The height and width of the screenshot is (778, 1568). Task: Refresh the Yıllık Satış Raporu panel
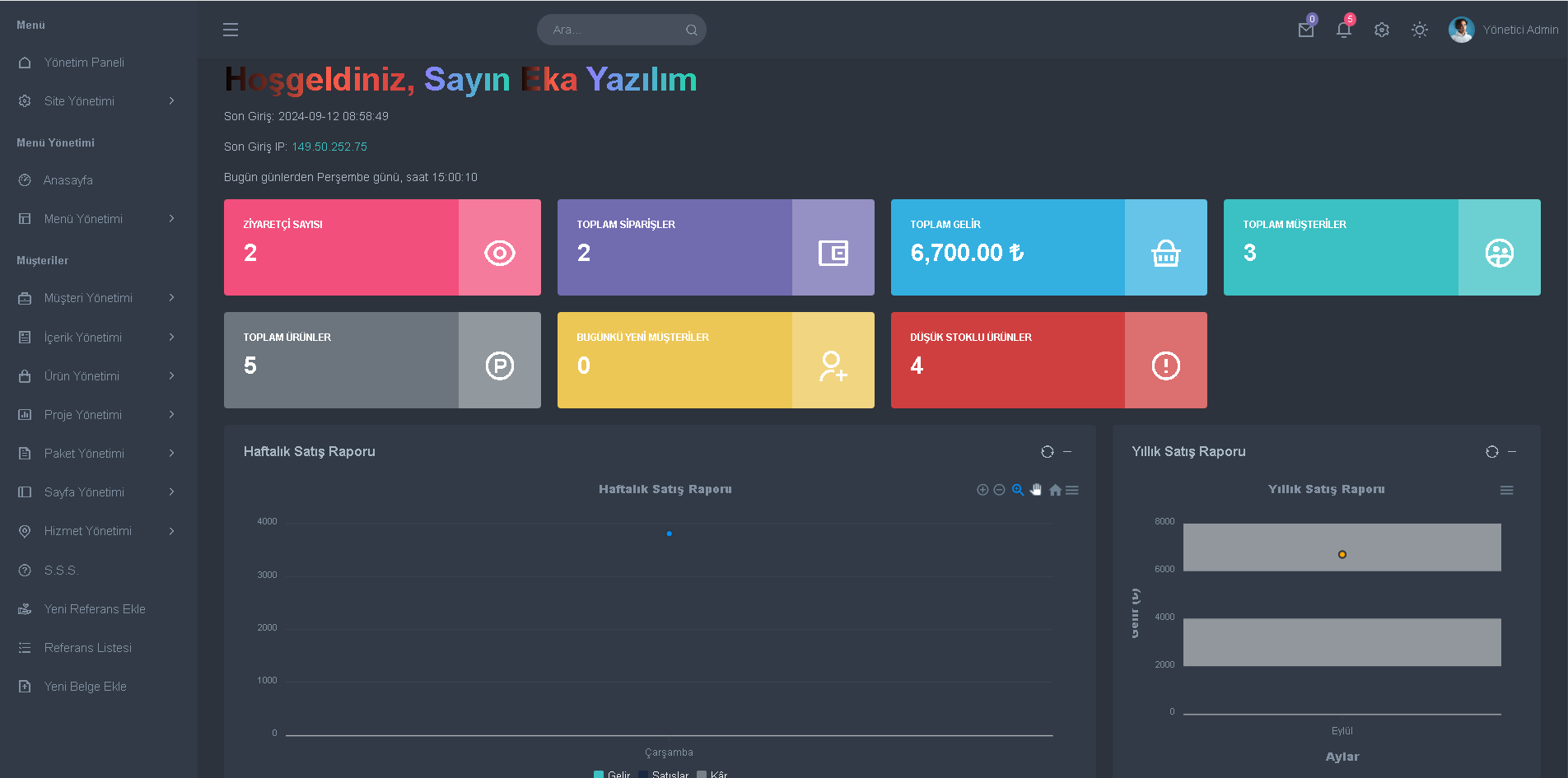[x=1492, y=451]
